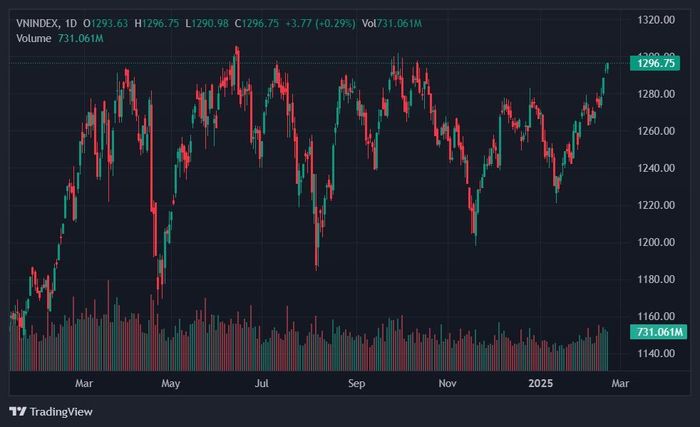
Task: Click the 1140.00 price axis label
Action: coord(656,353)
